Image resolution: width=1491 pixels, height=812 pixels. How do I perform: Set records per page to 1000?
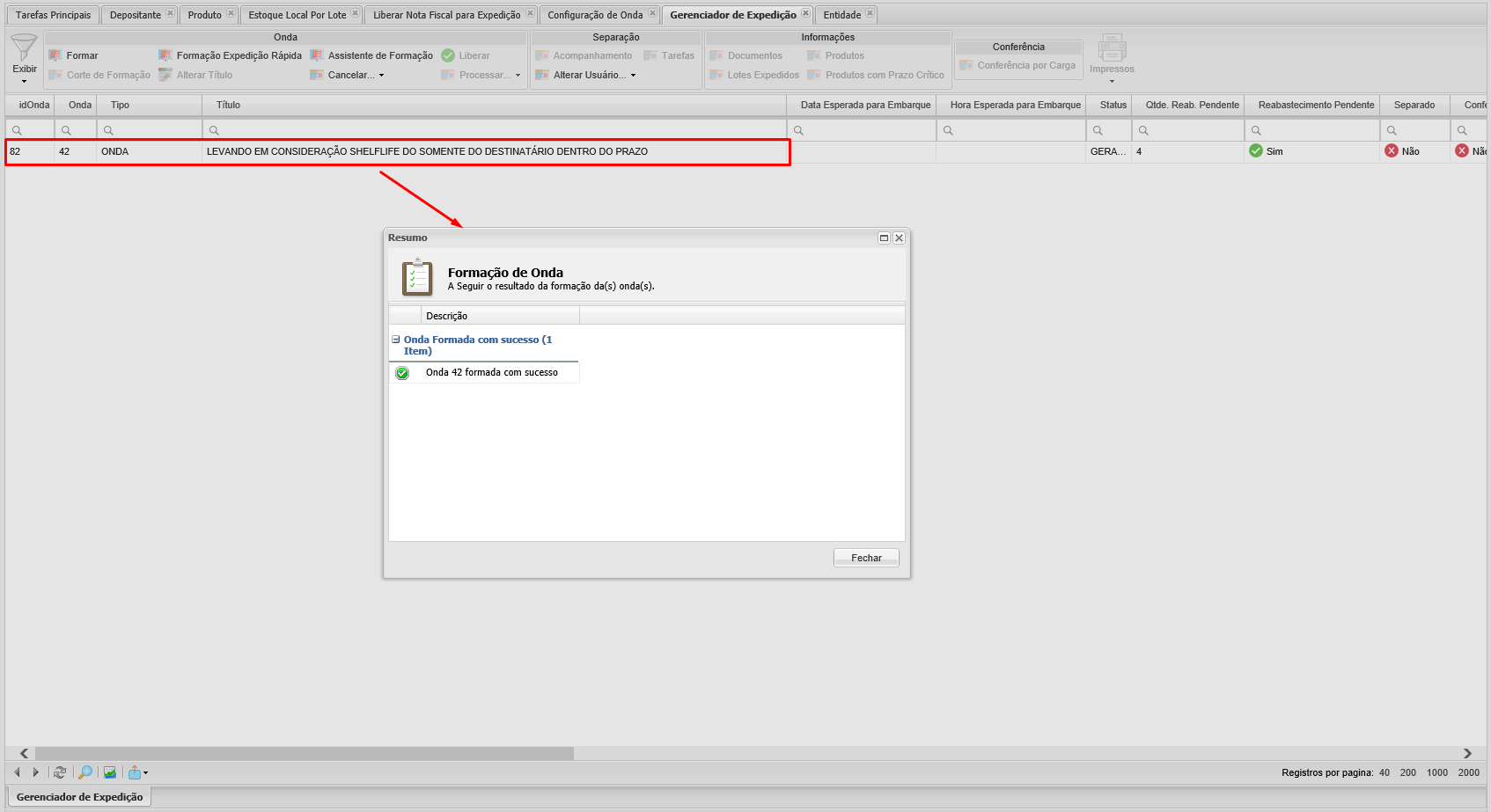point(1437,772)
